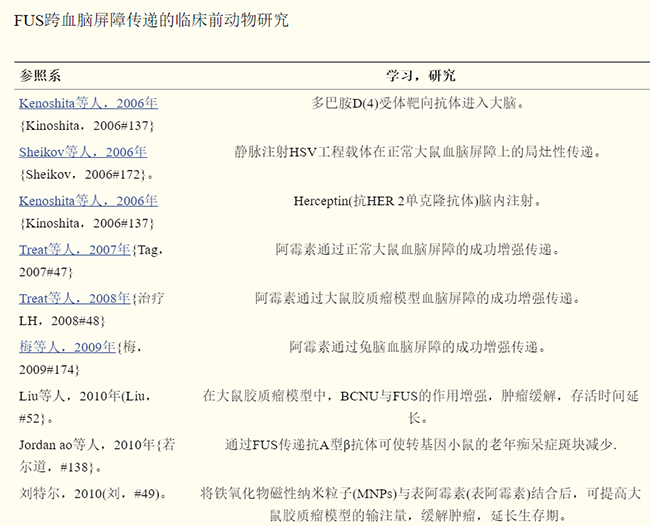Select the citation text 2009#174}

49,369
